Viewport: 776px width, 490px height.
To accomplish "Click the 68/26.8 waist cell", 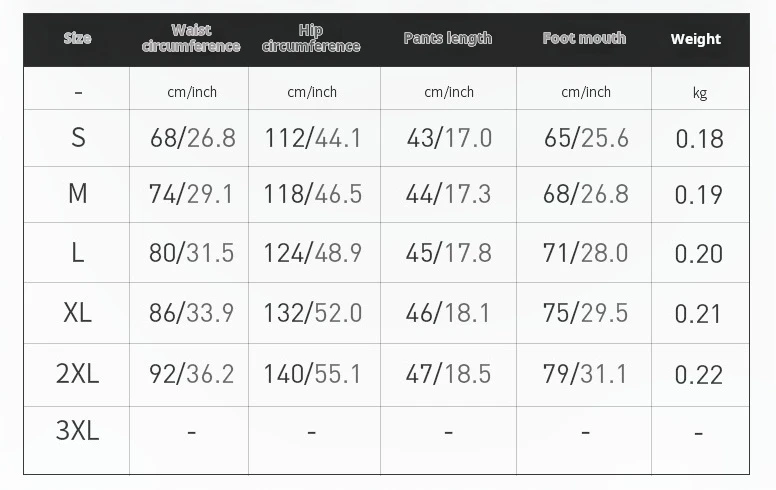I will tap(192, 138).
